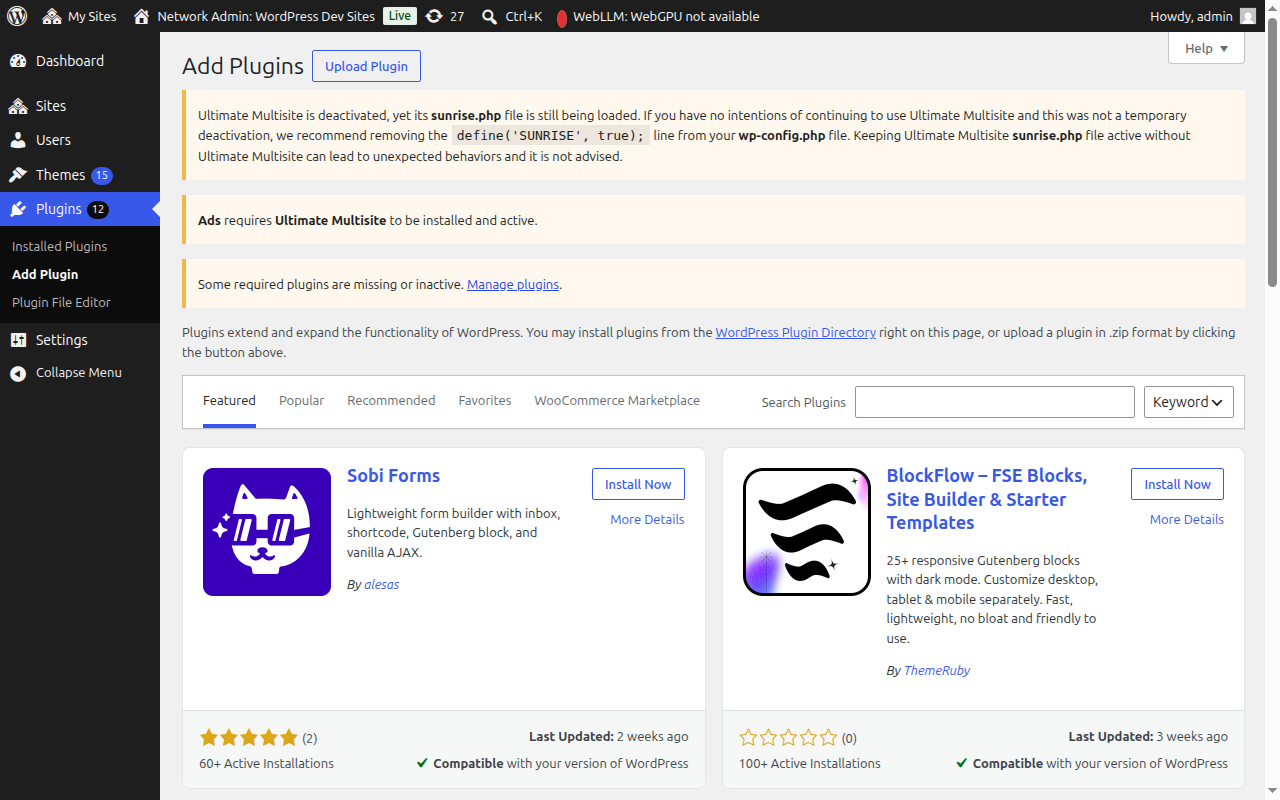Click the WebLLM red status indicator
Viewport: 1280px width, 800px height.
pos(562,17)
